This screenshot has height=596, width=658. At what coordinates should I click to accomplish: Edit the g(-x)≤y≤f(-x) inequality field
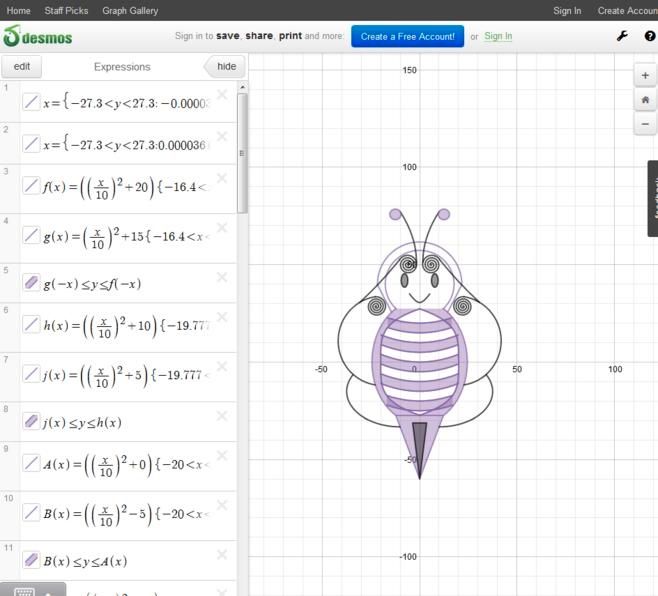(x=92, y=284)
